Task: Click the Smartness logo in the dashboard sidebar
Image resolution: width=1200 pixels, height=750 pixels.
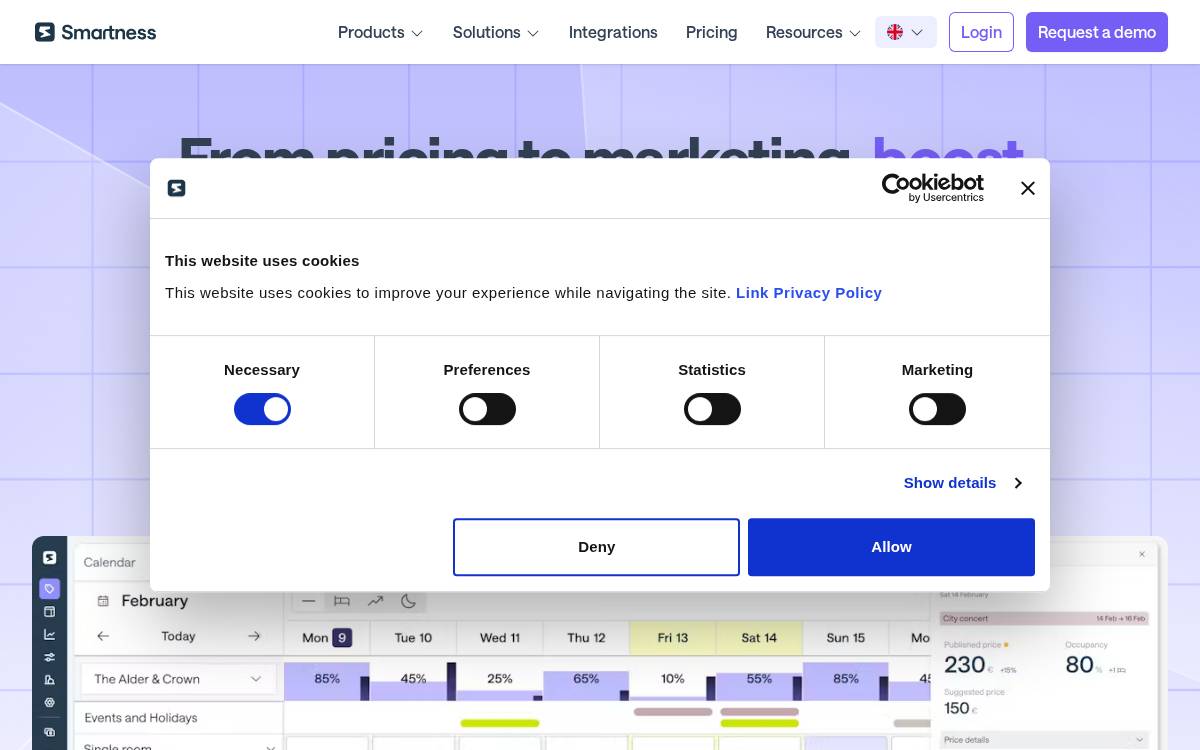Action: (49, 558)
